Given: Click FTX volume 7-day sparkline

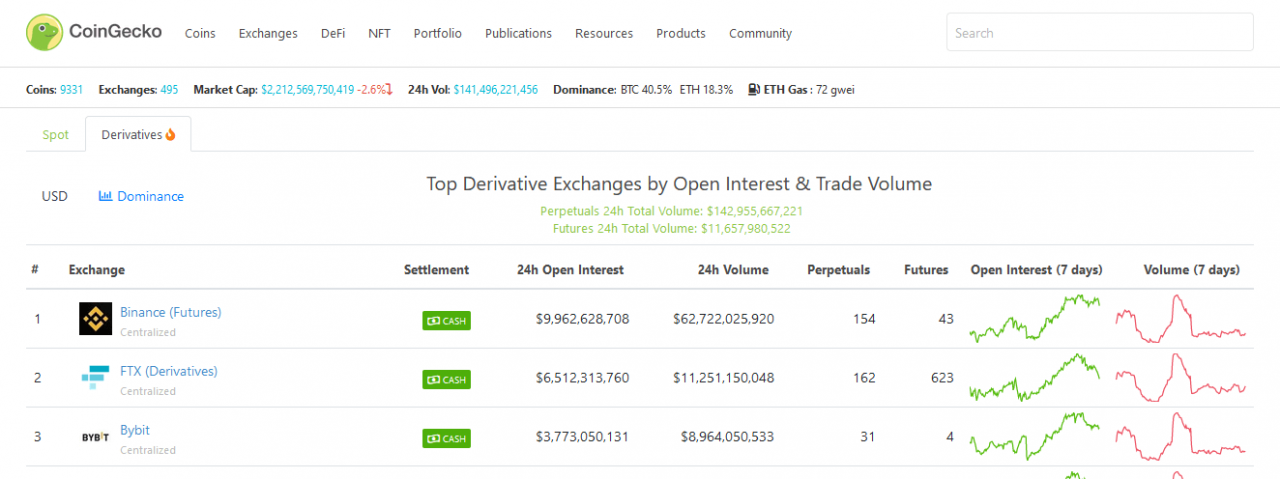Looking at the screenshot, I should tap(1181, 377).
